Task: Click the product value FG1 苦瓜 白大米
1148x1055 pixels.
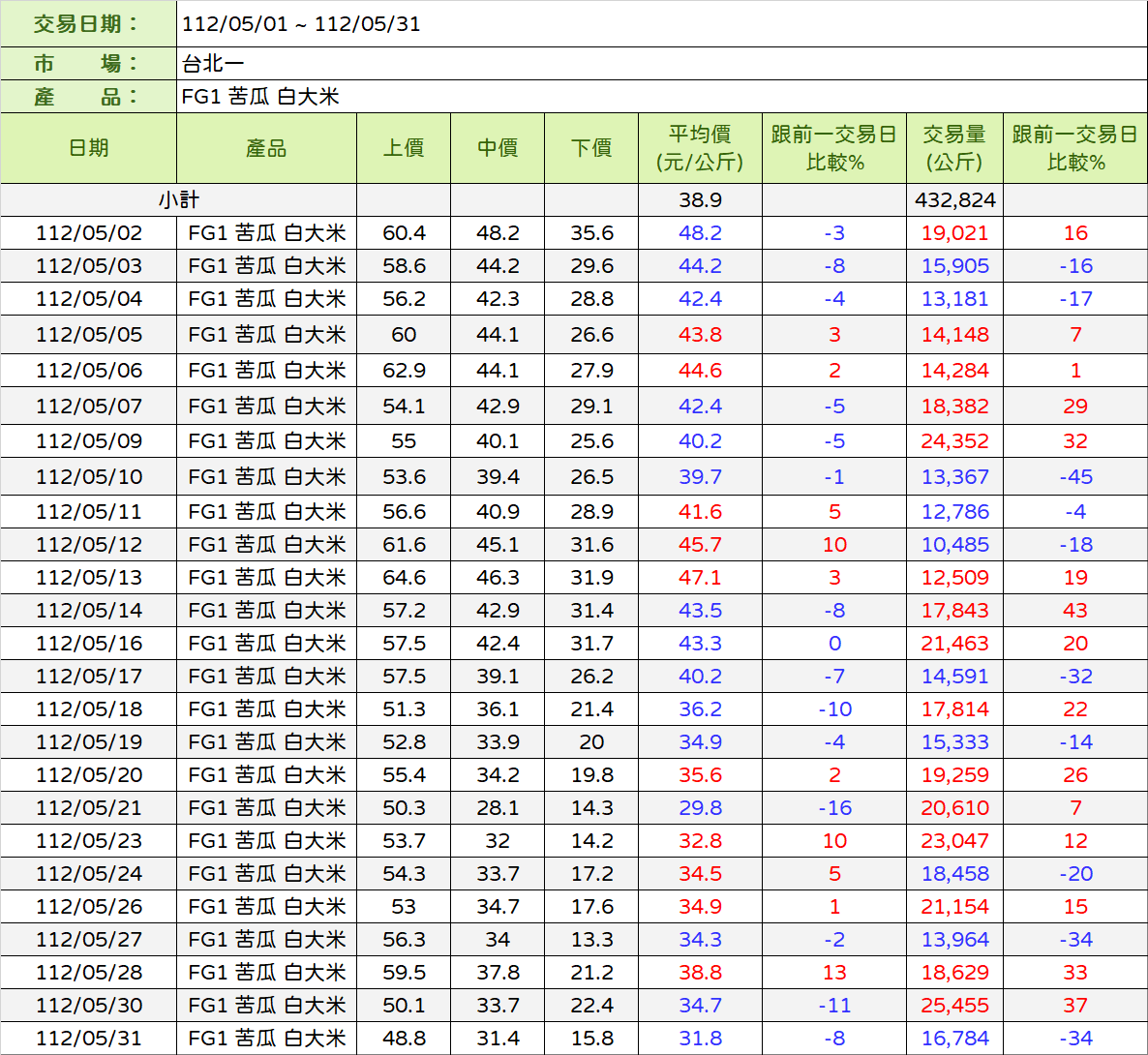Action: pos(260,97)
